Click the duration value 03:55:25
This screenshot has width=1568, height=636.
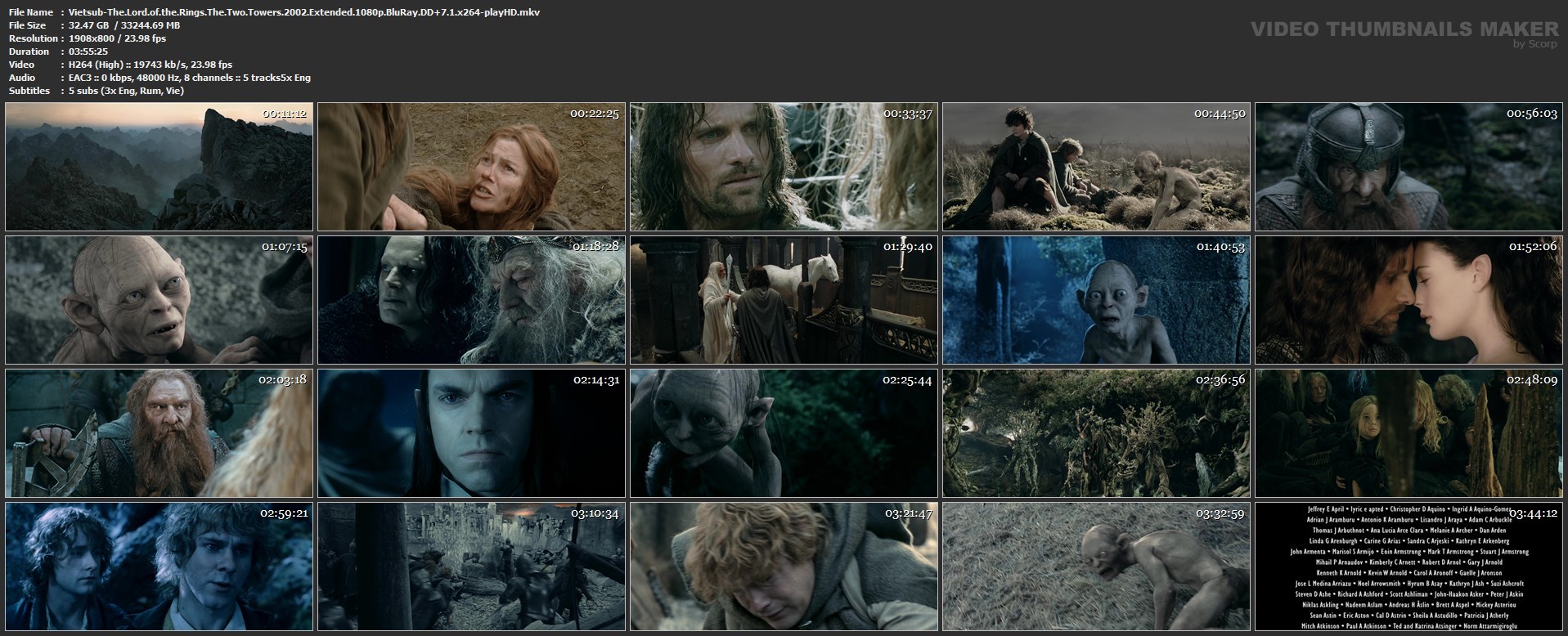click(x=88, y=52)
